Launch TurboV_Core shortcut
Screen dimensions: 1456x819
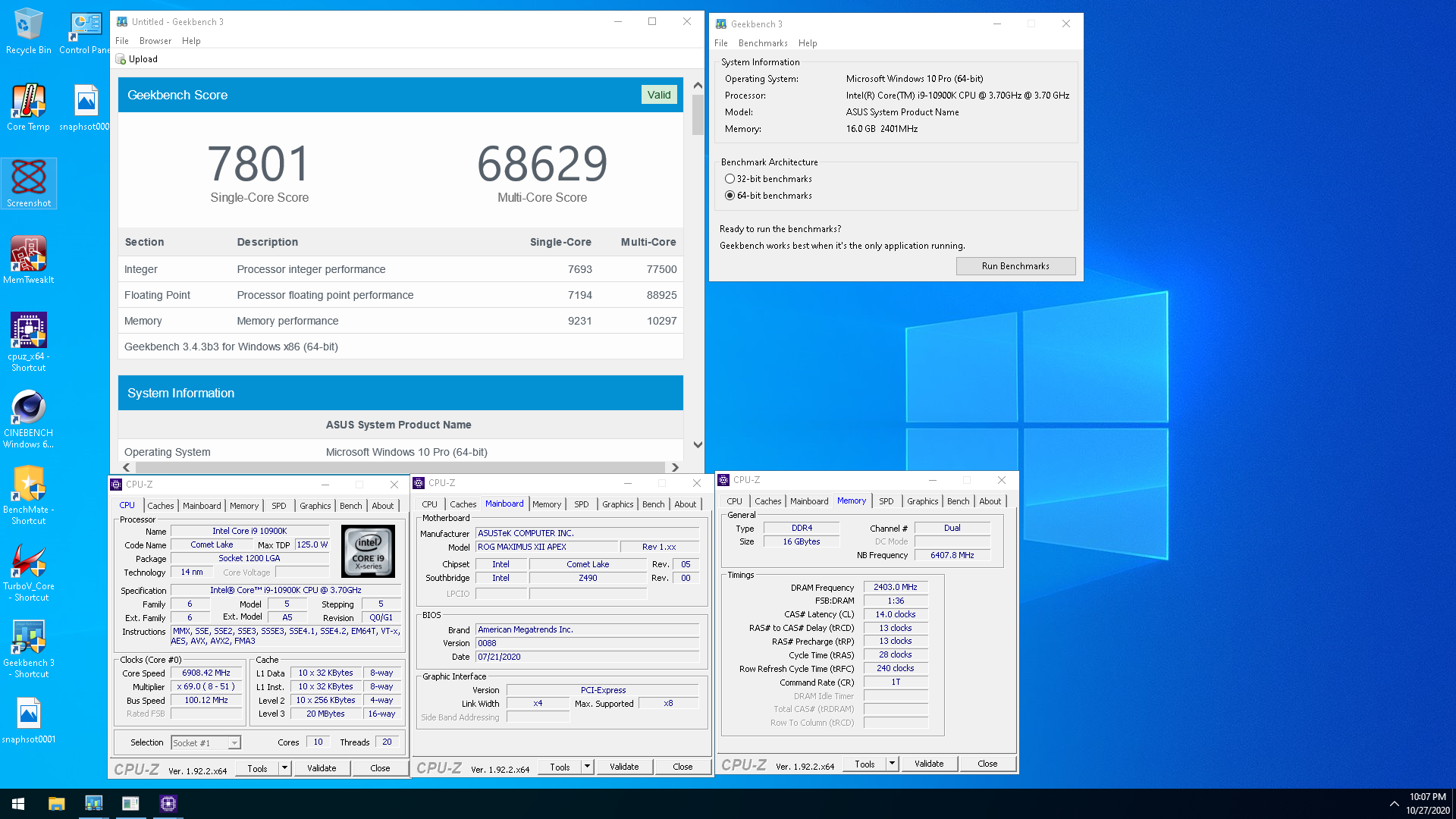pos(28,572)
